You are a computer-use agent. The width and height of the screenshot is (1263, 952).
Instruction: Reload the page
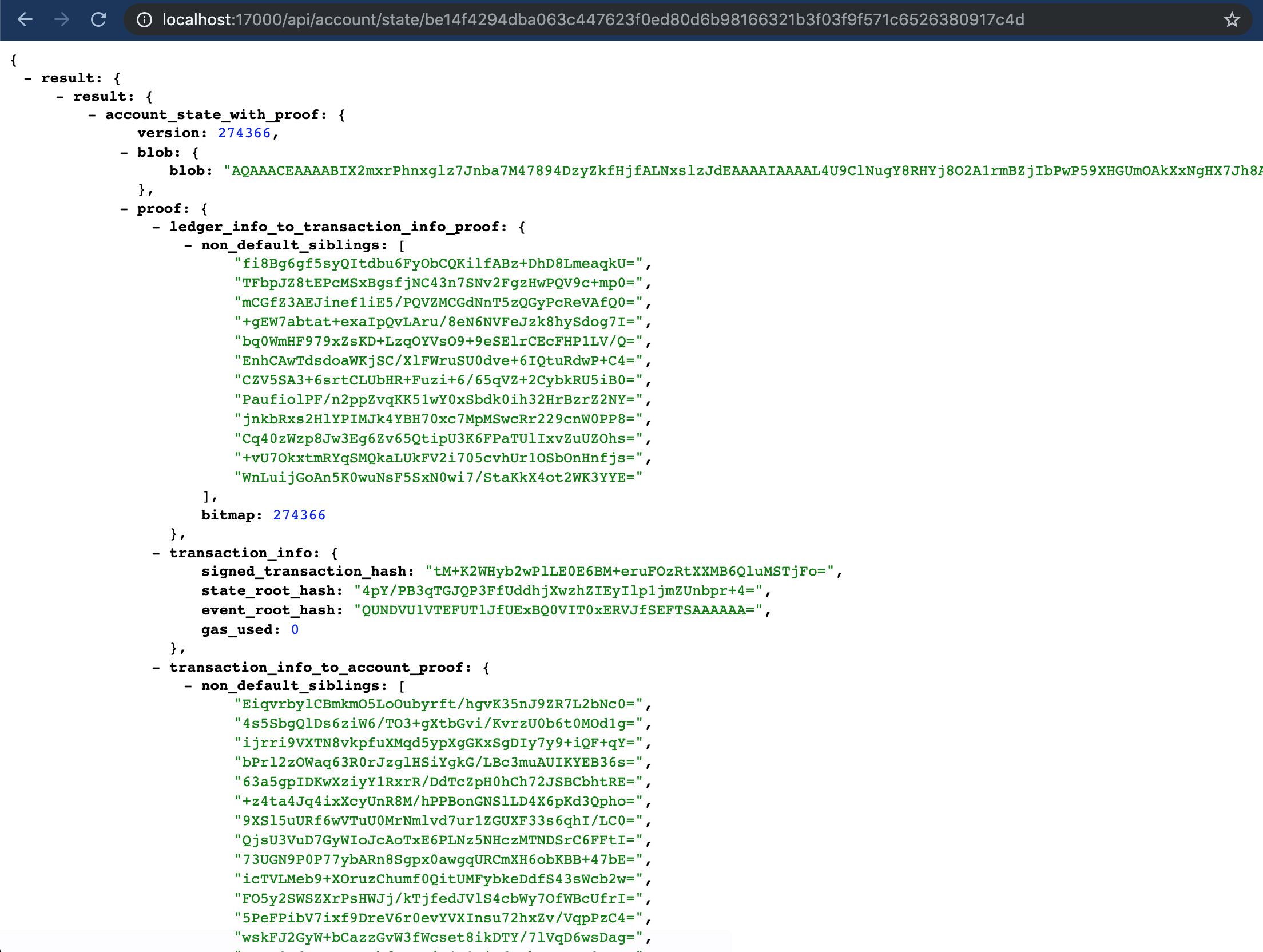[98, 20]
